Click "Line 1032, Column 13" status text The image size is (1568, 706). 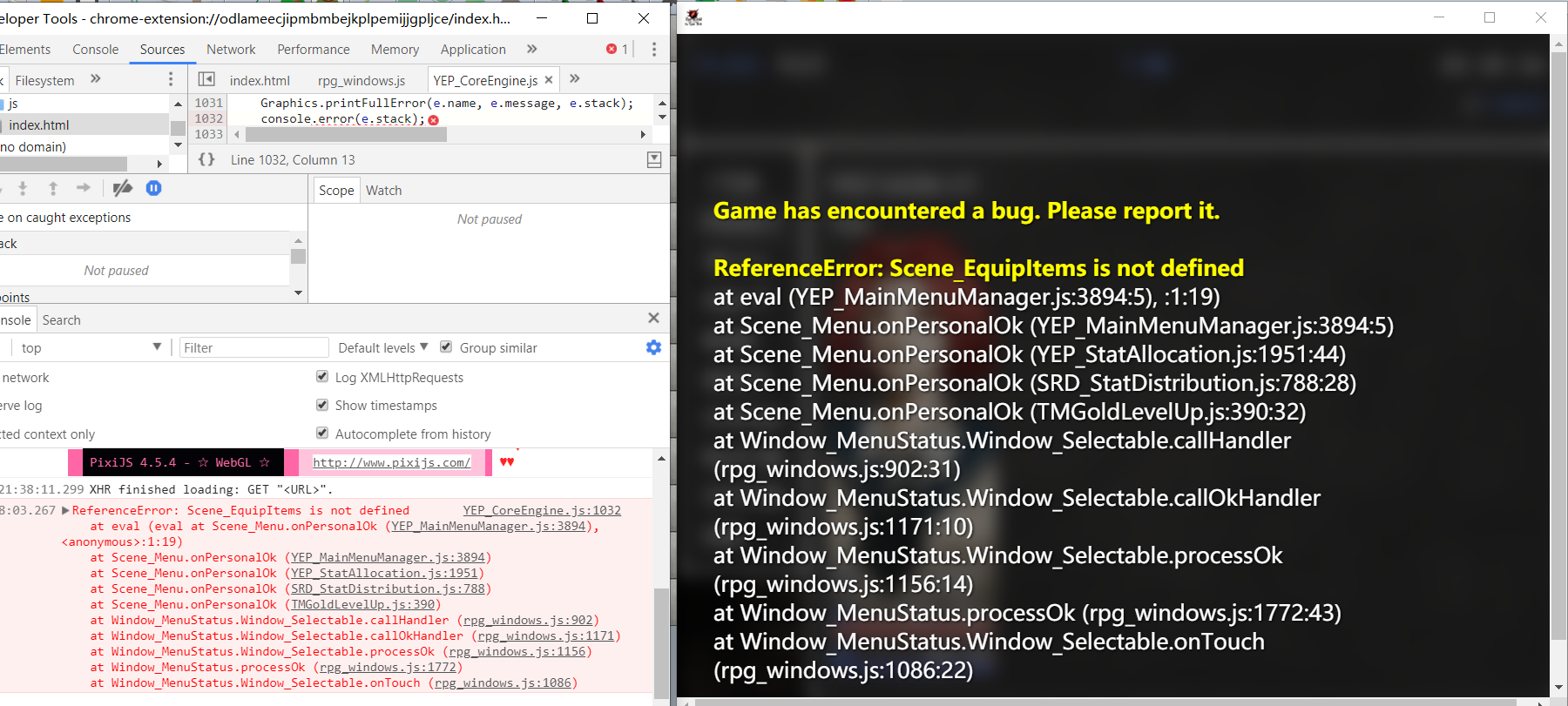293,160
